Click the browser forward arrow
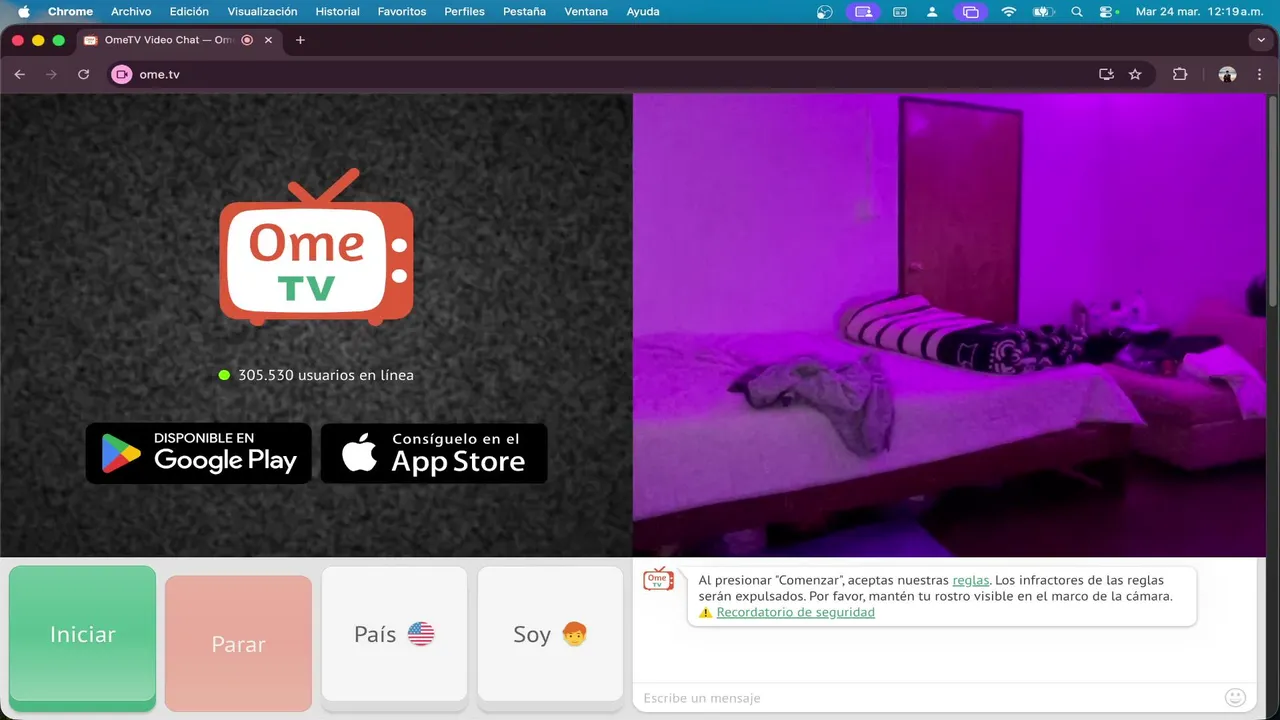This screenshot has height=720, width=1280. pos(51,74)
